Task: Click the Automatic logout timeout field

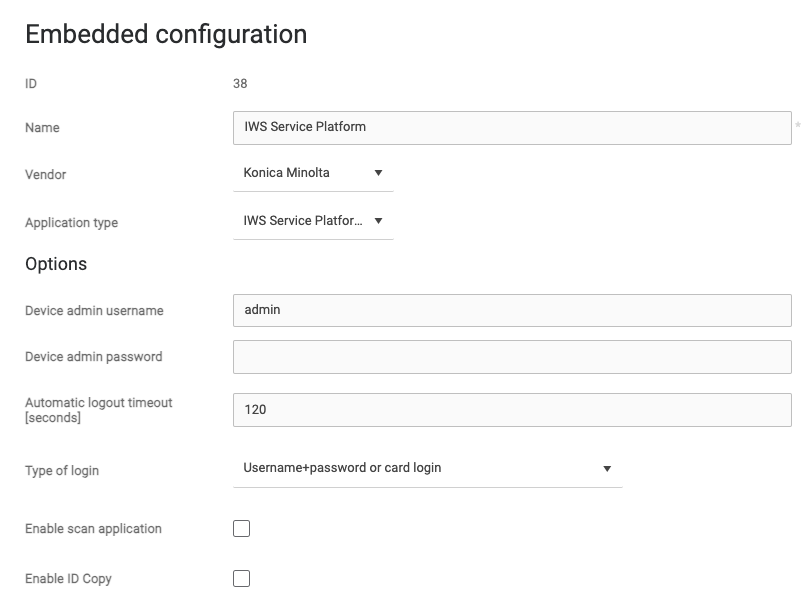Action: [512, 409]
